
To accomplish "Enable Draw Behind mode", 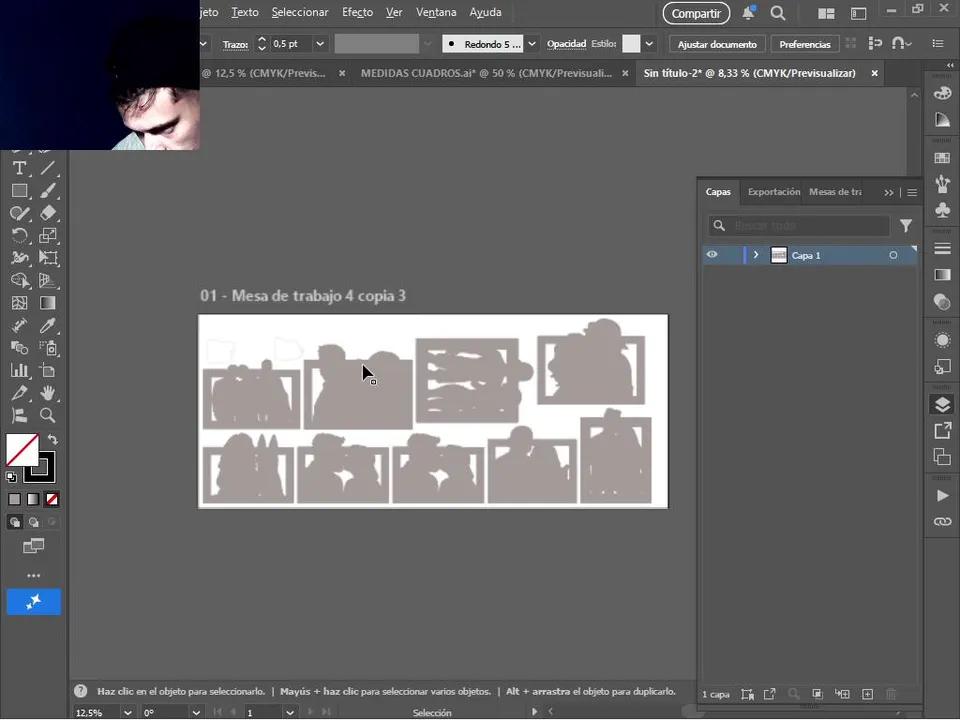I will [33, 522].
